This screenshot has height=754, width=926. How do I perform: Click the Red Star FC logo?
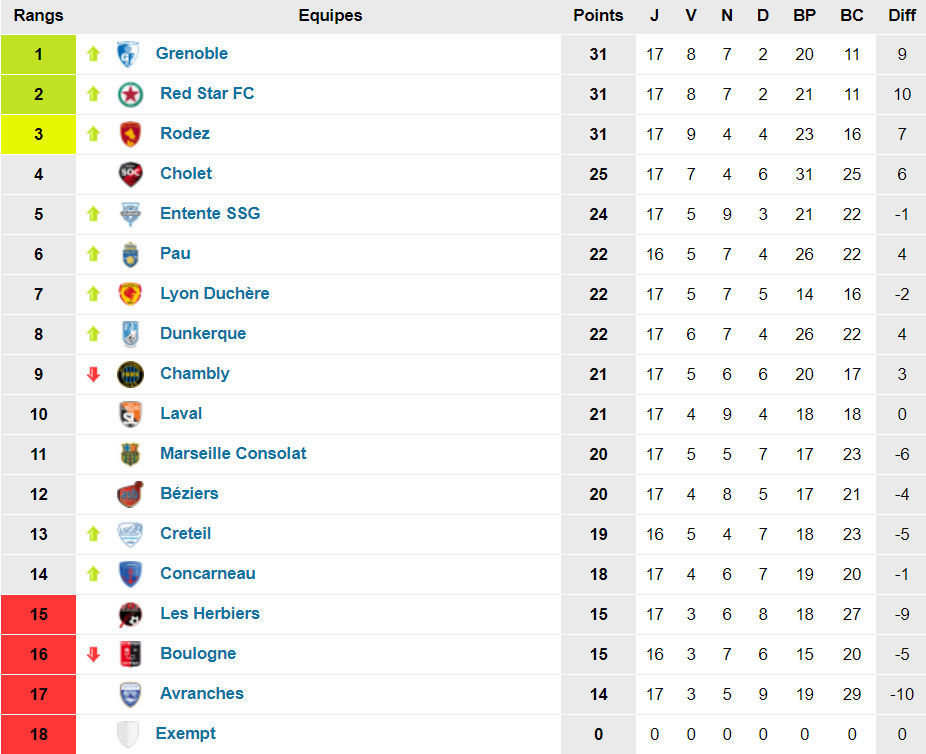[130, 94]
